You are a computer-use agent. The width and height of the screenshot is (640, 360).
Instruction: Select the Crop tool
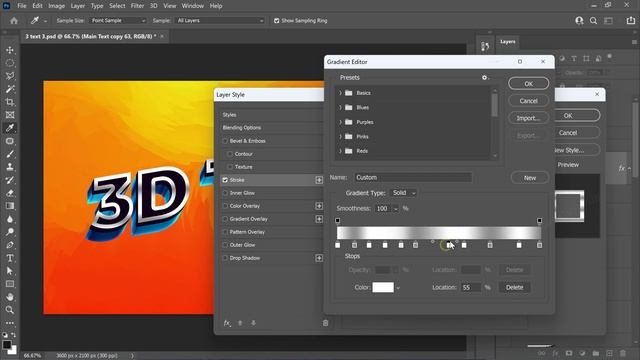[10, 102]
